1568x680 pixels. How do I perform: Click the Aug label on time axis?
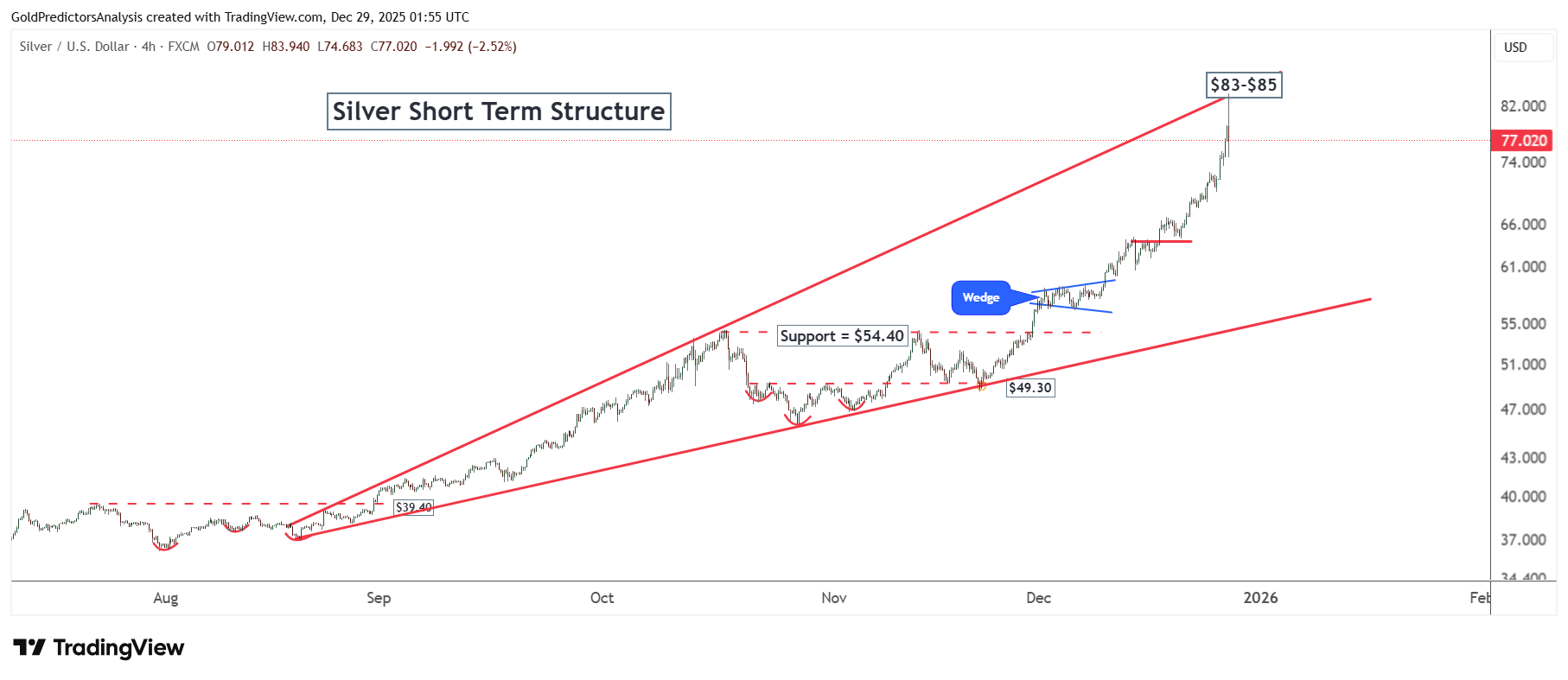point(165,598)
